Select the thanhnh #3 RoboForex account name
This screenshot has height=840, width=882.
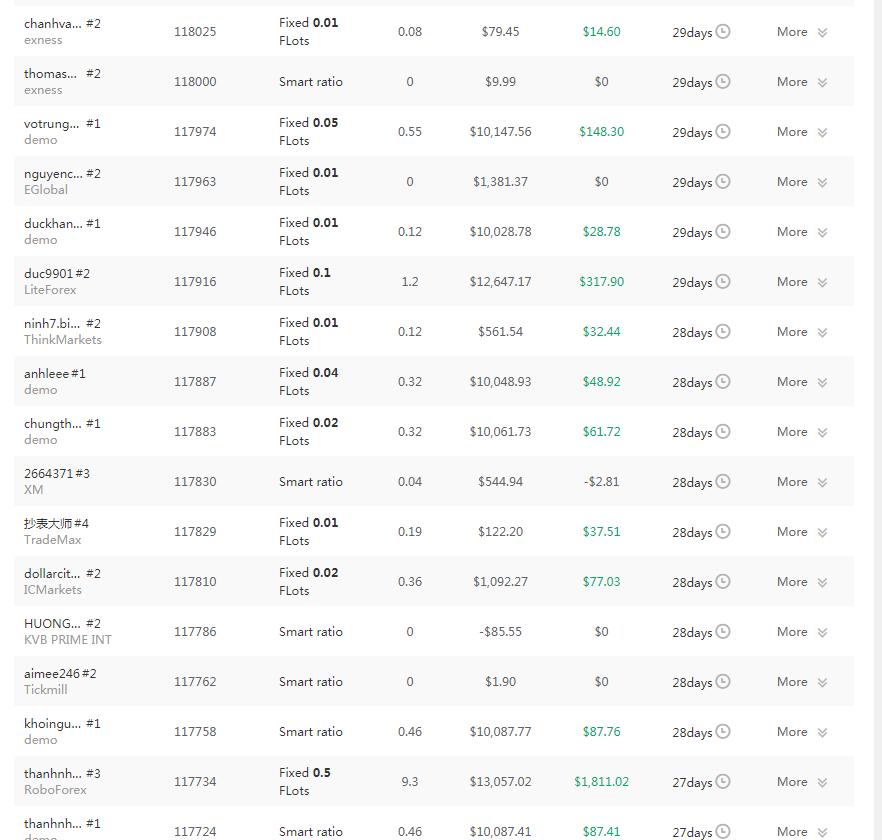(62, 774)
